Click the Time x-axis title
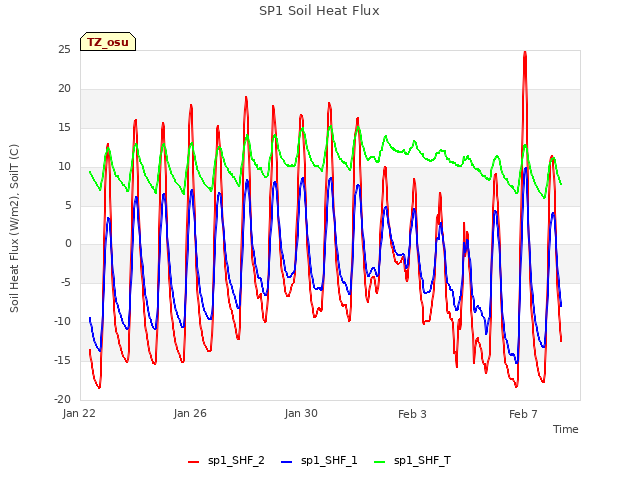 click(x=566, y=429)
